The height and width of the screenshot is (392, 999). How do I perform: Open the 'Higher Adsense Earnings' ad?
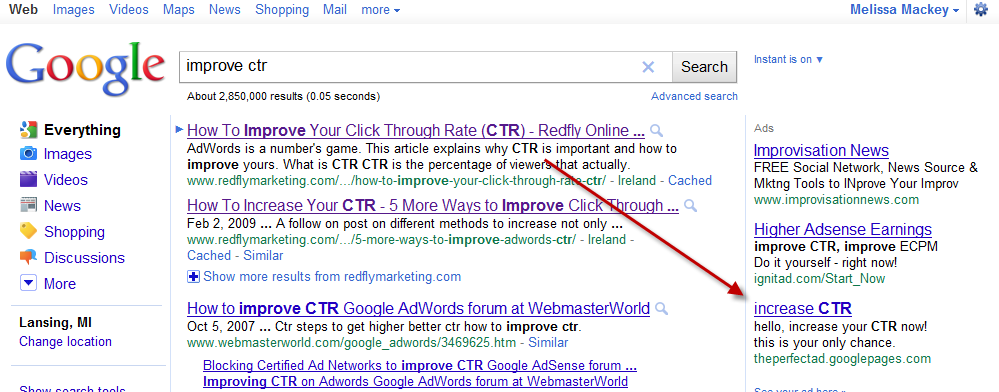tap(843, 229)
